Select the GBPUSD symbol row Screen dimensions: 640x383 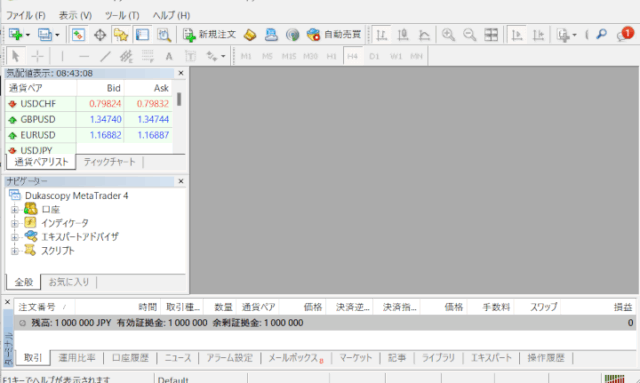[89, 119]
